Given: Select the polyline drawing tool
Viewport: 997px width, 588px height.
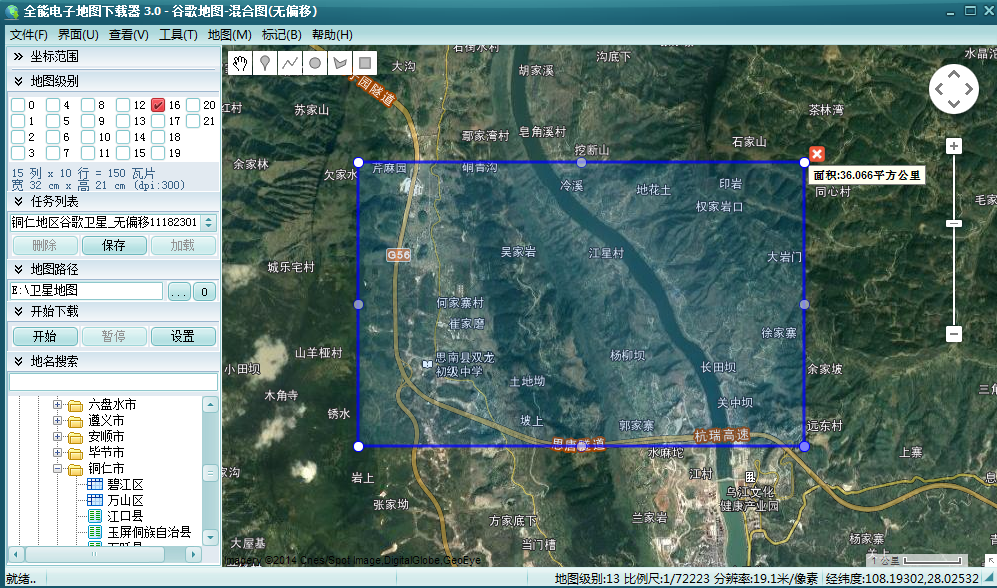Looking at the screenshot, I should pyautogui.click(x=290, y=63).
